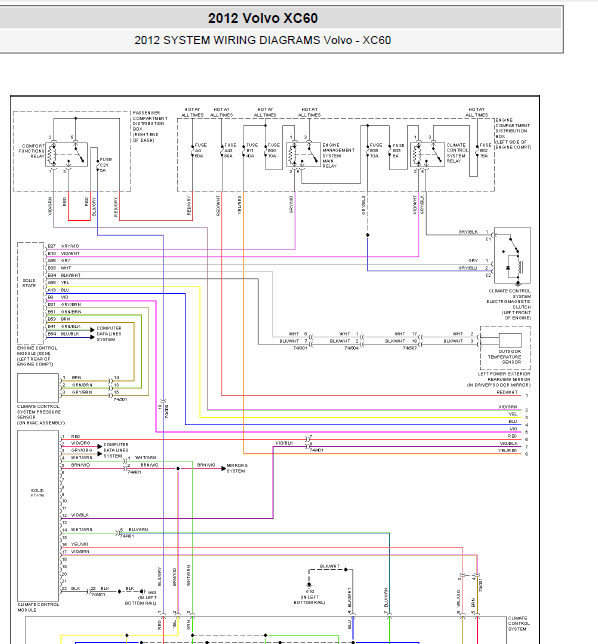Click "GRY/BLK" wire label at clutch connector
The height and width of the screenshot is (644, 598).
tap(468, 232)
